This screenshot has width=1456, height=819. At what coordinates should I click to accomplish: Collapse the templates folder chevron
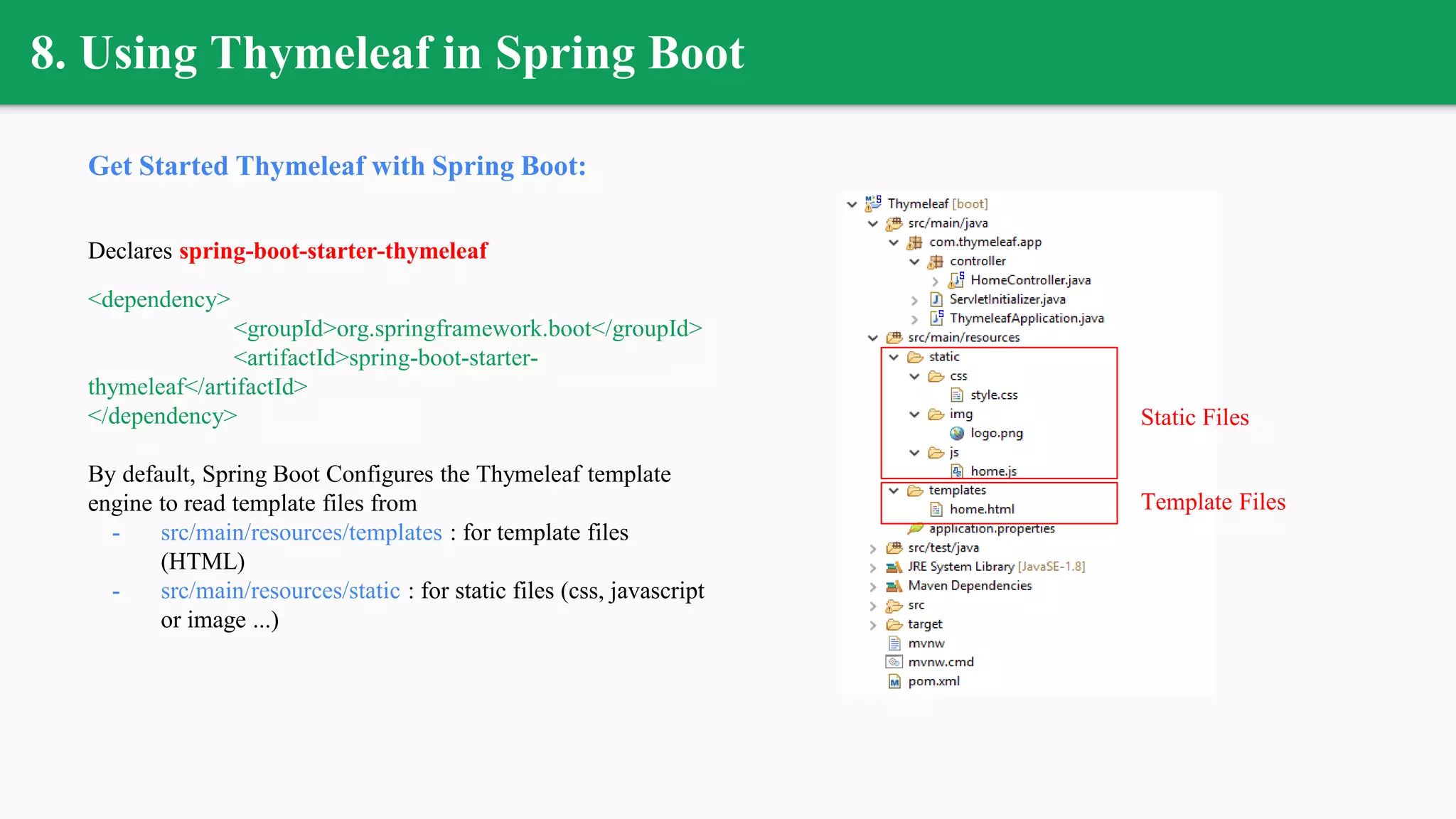click(x=894, y=491)
